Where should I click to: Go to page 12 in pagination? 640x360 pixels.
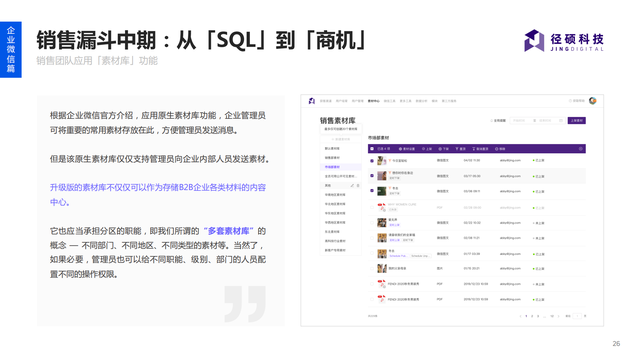[552, 316]
